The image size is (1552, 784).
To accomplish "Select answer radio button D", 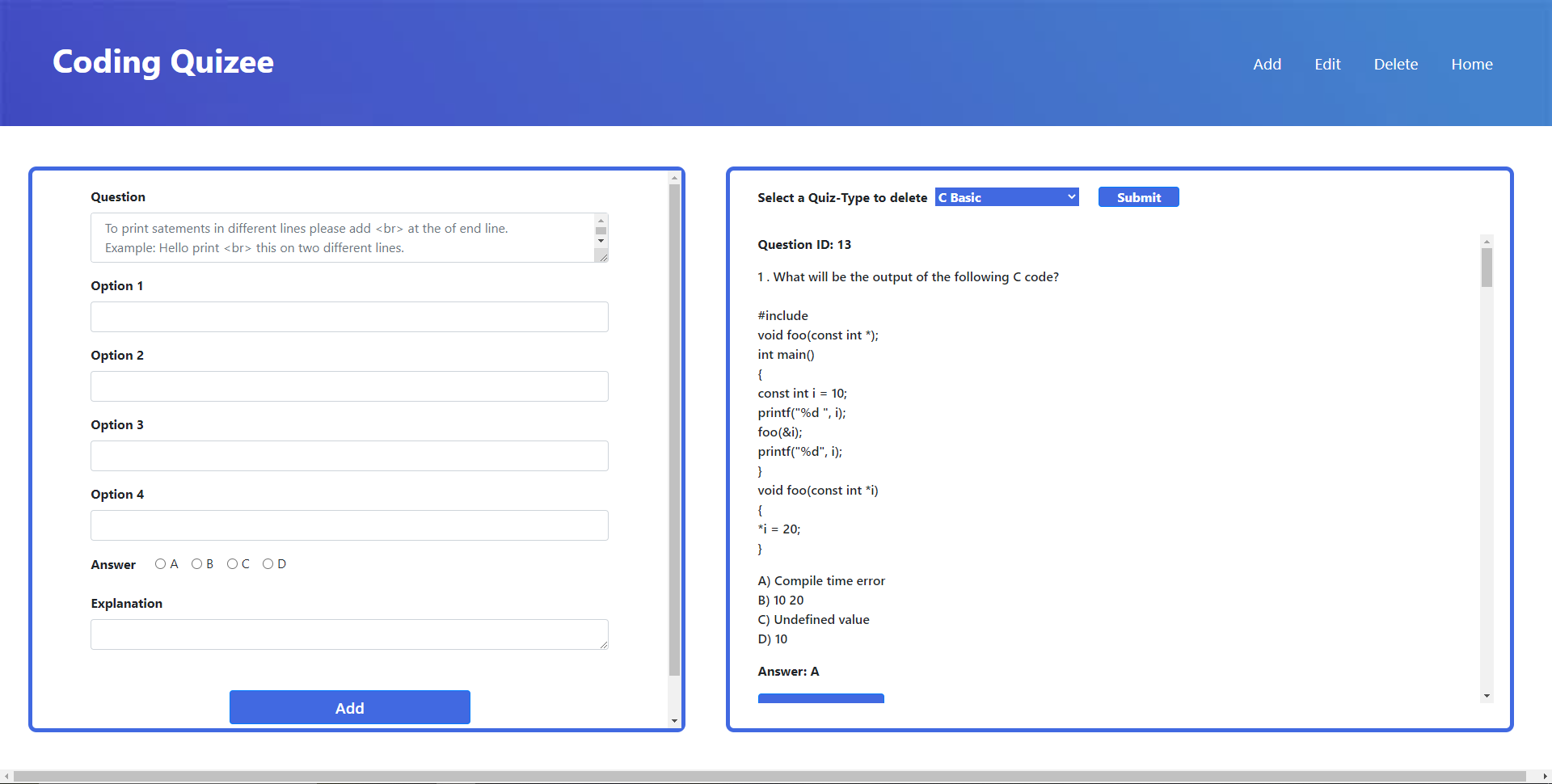I will (268, 564).
